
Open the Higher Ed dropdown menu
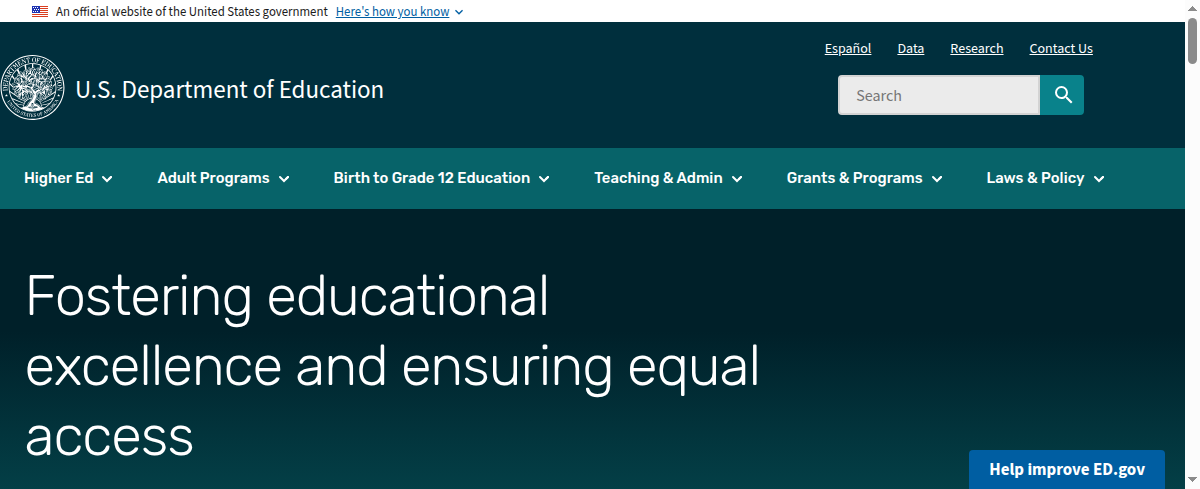pyautogui.click(x=68, y=178)
